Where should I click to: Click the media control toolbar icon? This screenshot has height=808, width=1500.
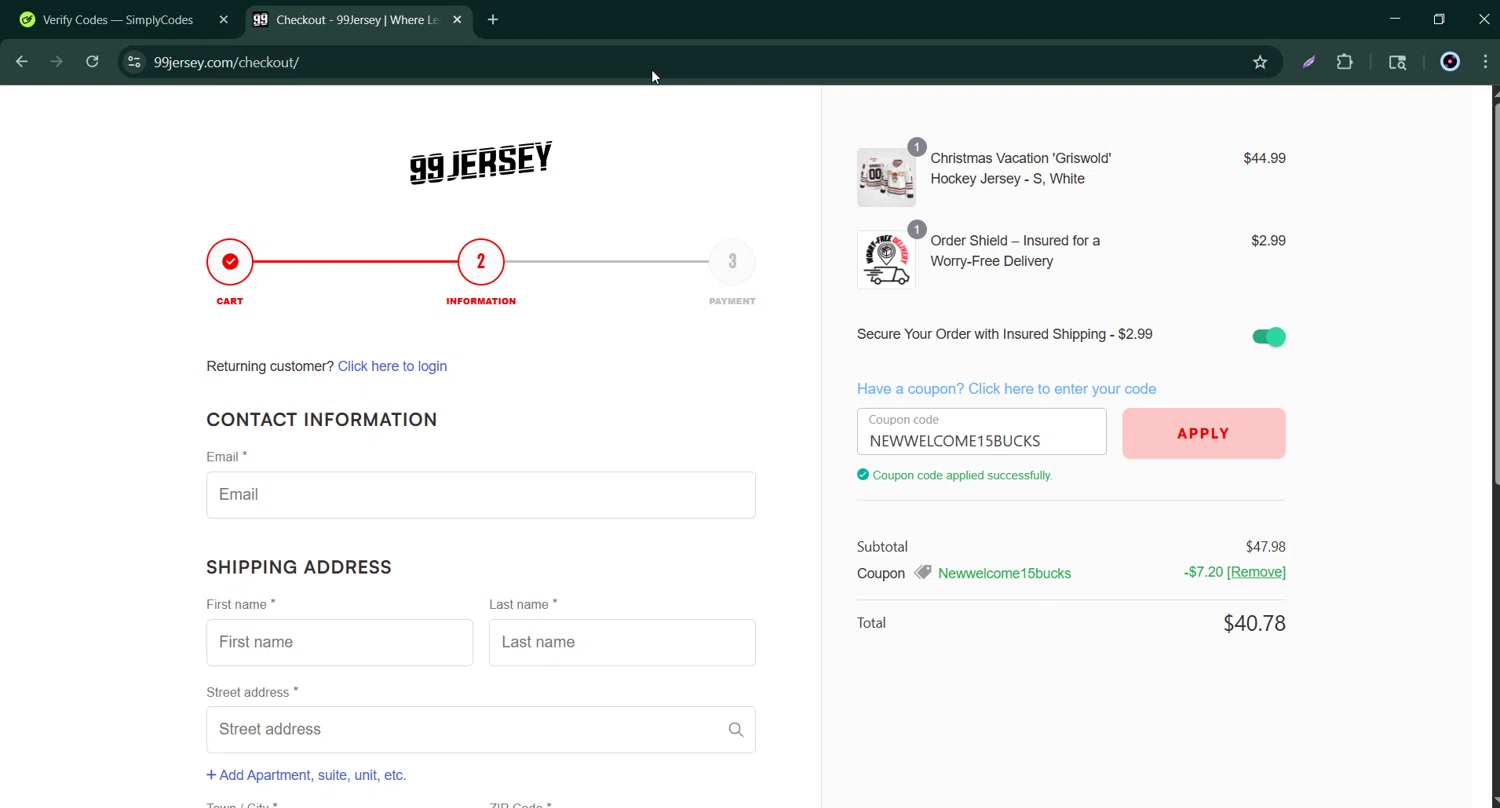(x=1398, y=62)
